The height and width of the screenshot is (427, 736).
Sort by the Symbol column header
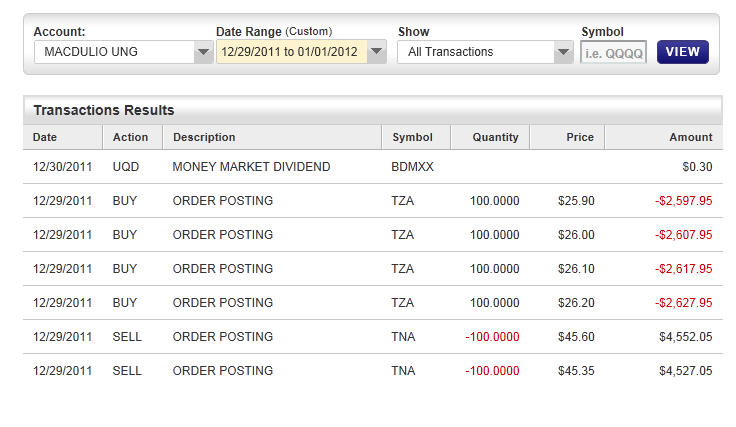(412, 137)
